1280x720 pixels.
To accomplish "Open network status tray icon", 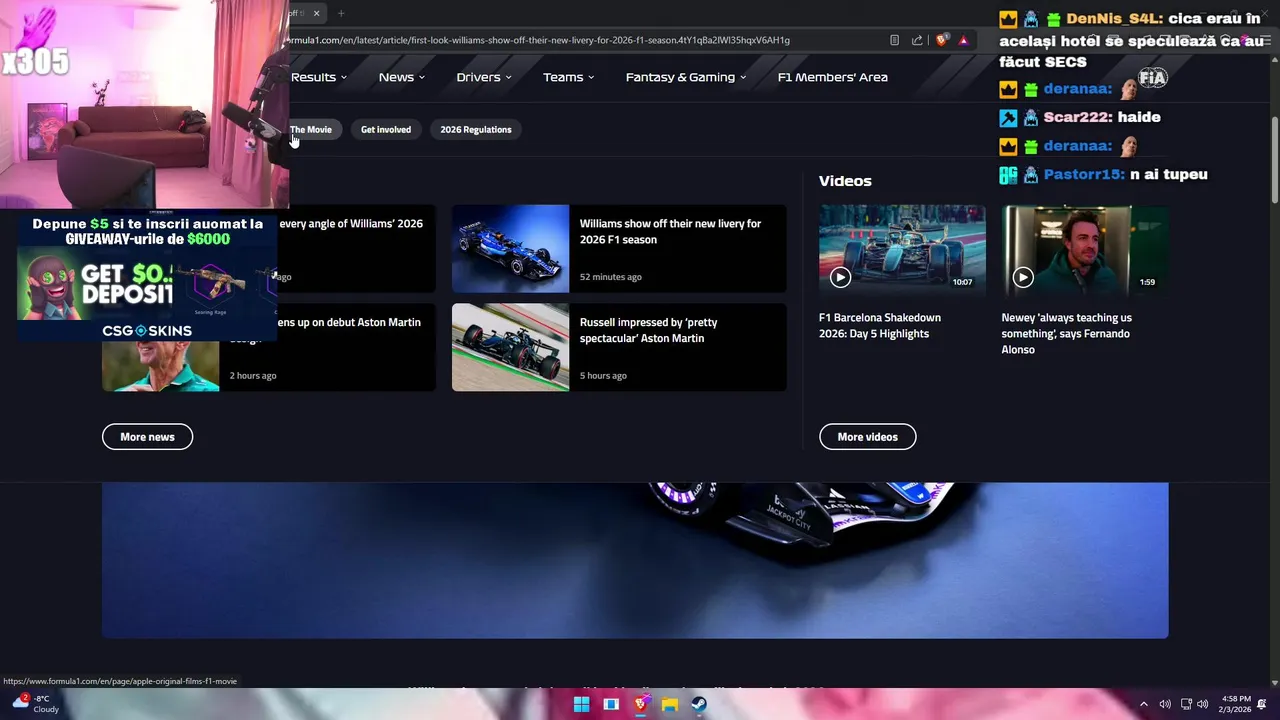I will pos(1186,704).
